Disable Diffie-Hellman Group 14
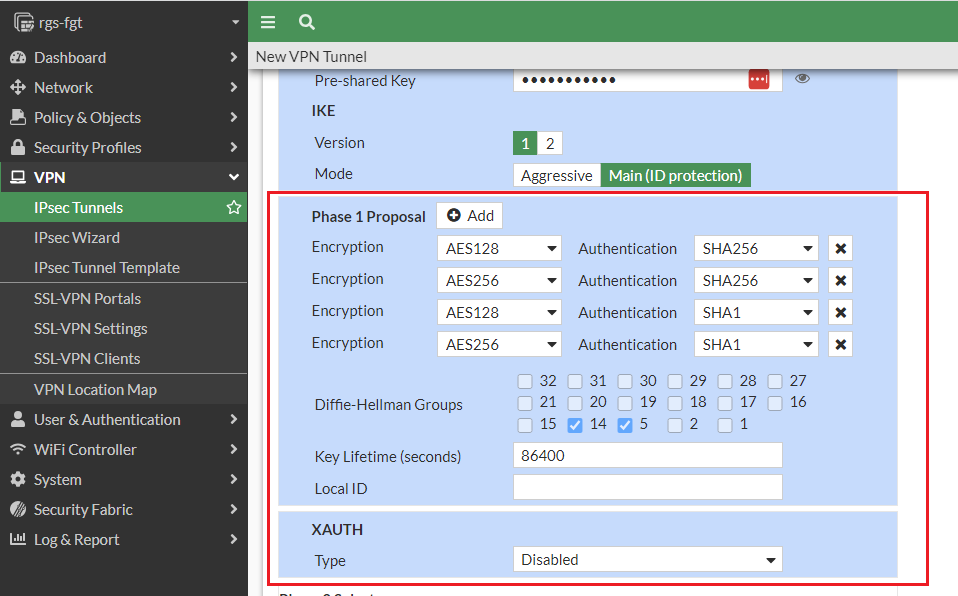958x596 pixels. [x=575, y=424]
